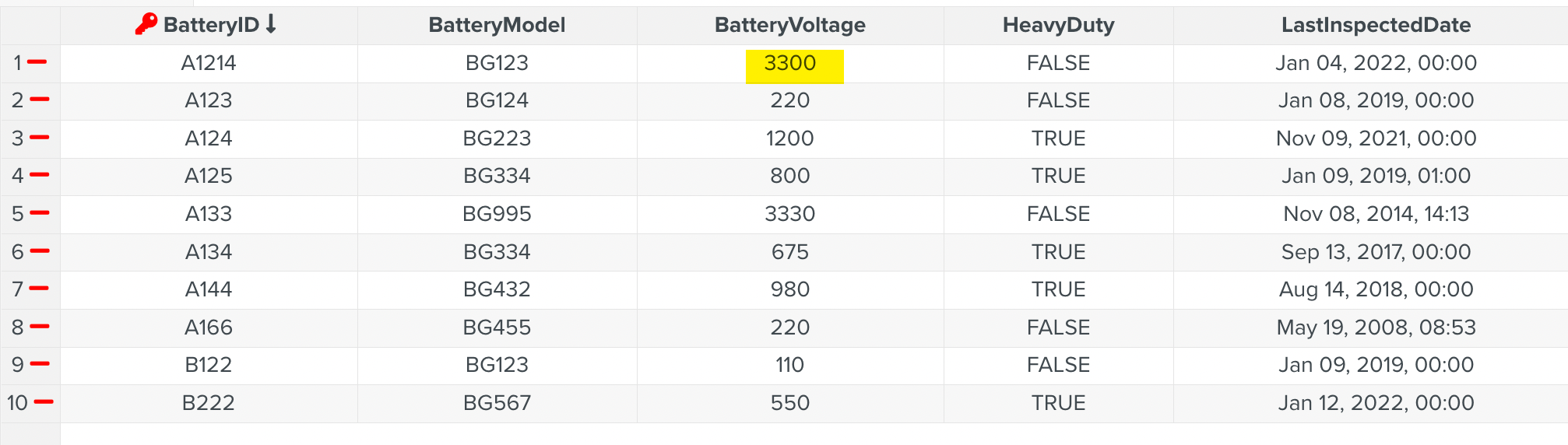This screenshot has height=445, width=1568.
Task: Remove row 3 using its red dash
Action: click(x=40, y=138)
